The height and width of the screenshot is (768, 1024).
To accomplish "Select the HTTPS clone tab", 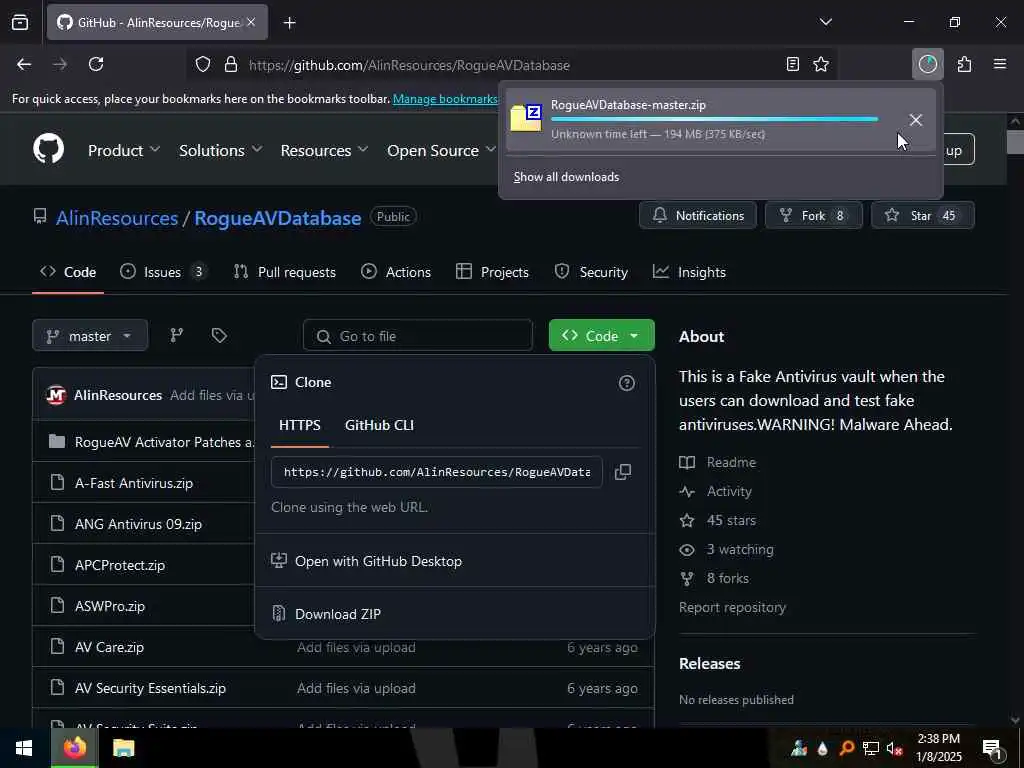I will 300,425.
